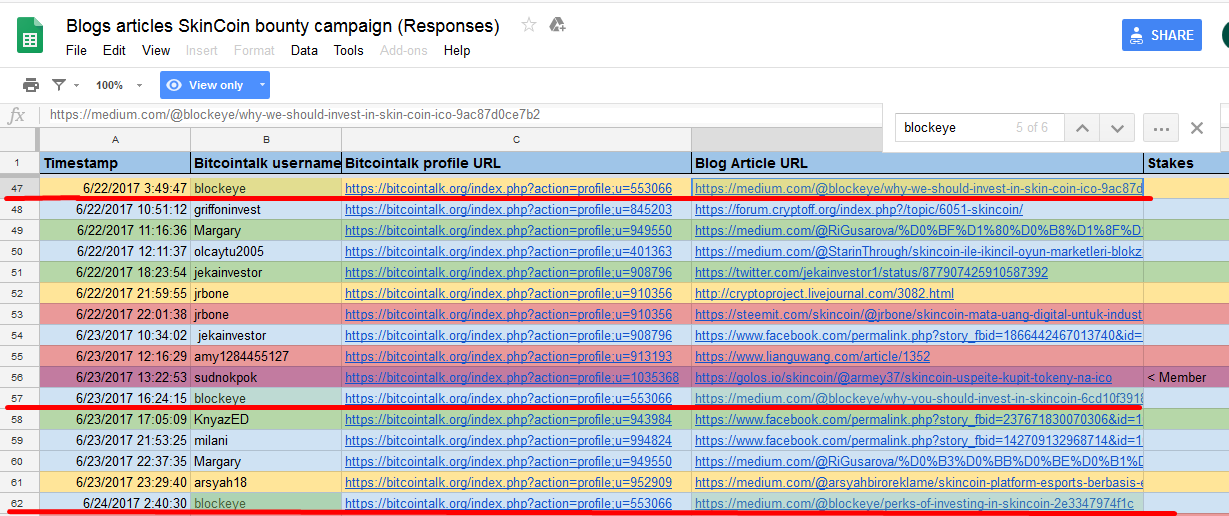Screen dimensions: 1229x516
Task: Click the sudnokpok username cell
Action: click(266, 378)
